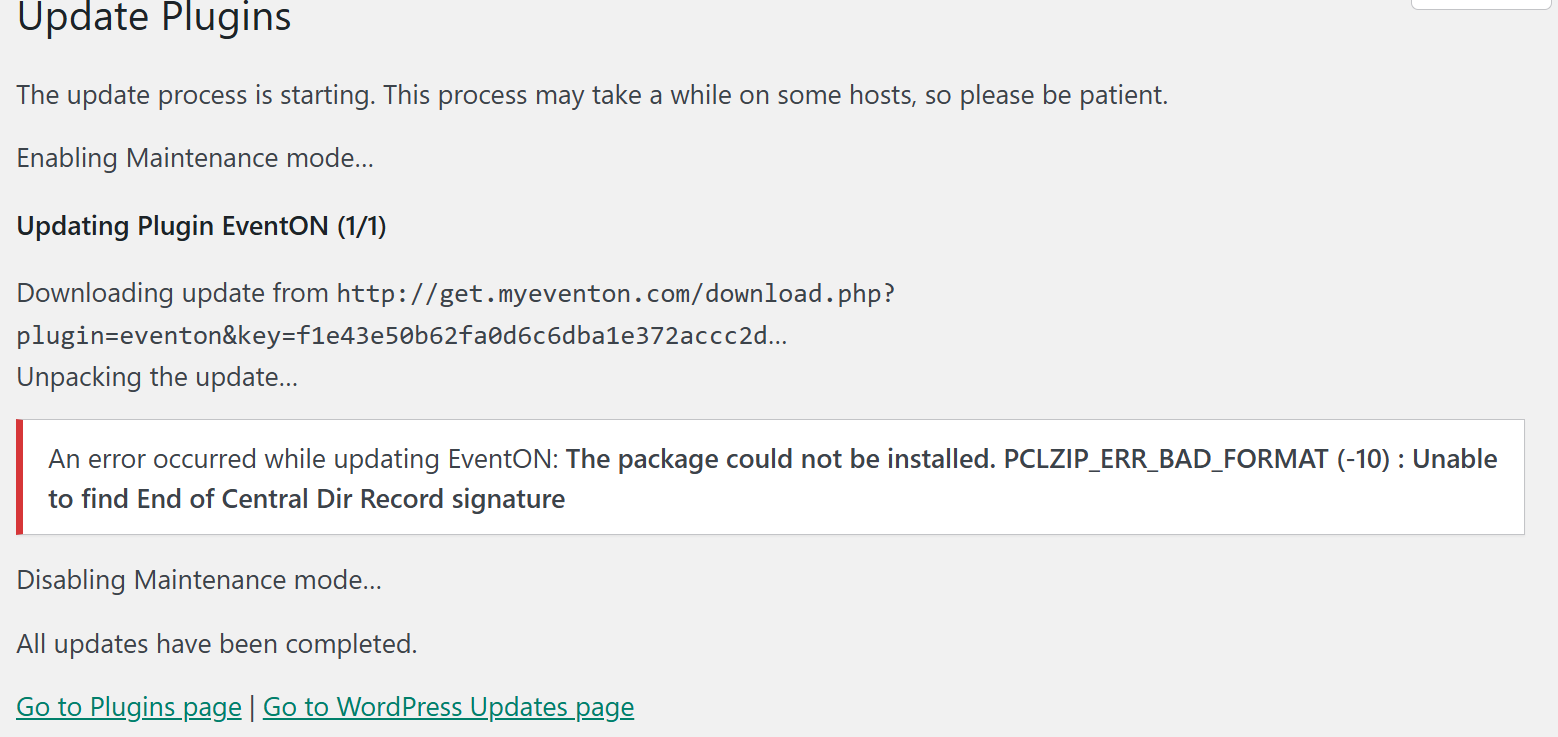Click the 'Unpacking the update…' status line
1558x737 pixels.
tap(157, 377)
